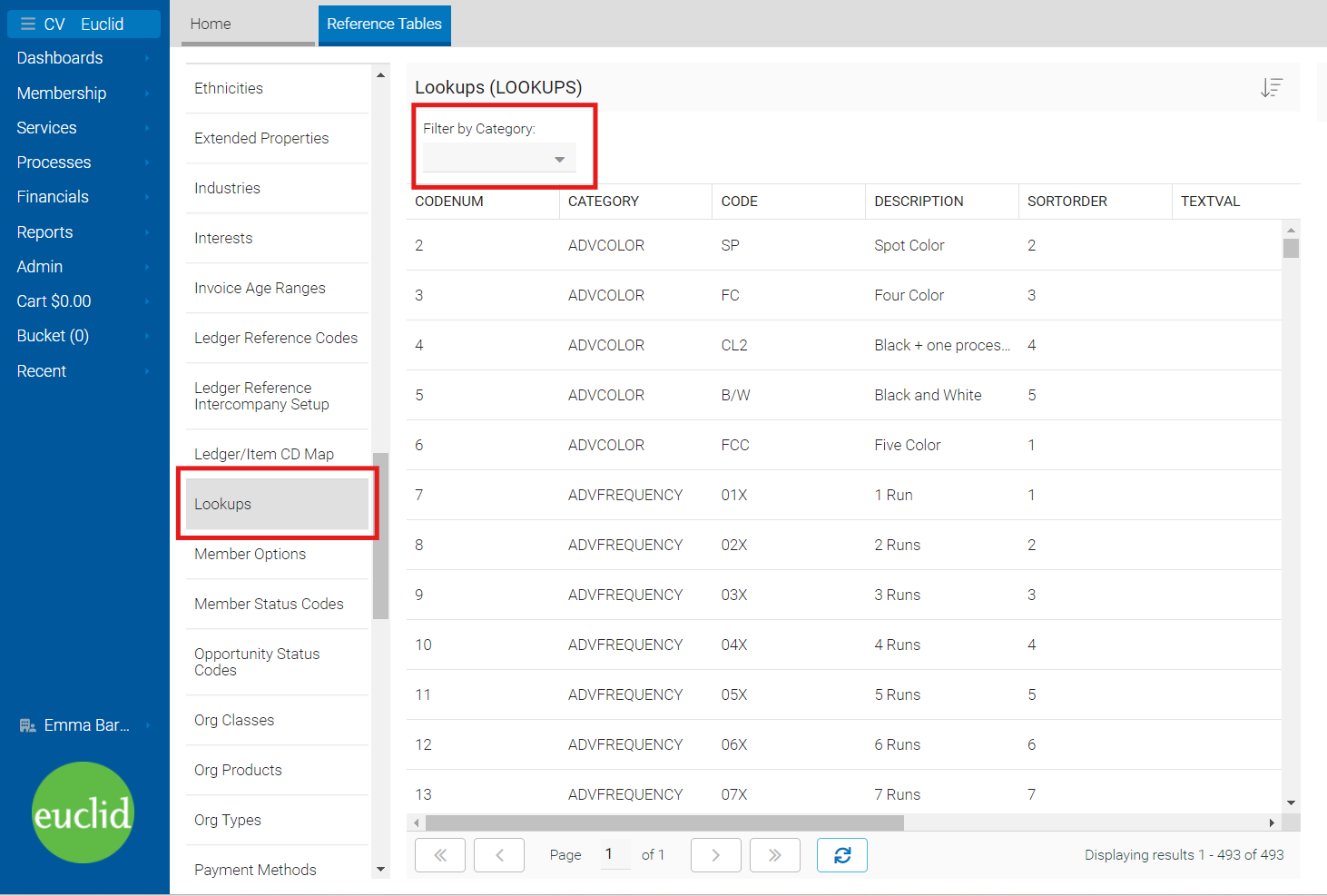Expand the Membership menu

84,94
